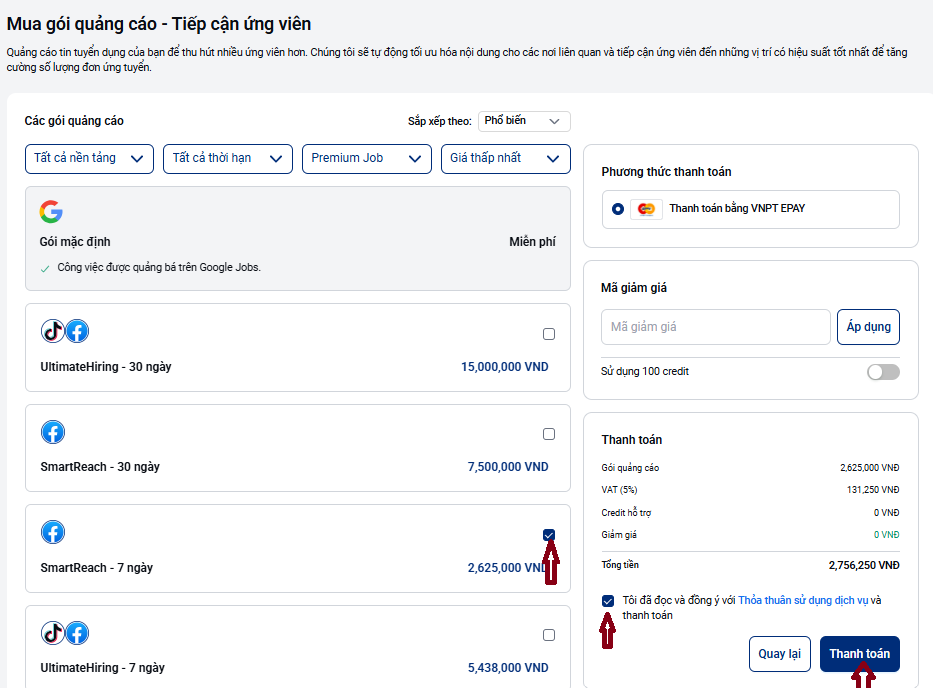Uncheck the SmartReach 7 ngày package checkbox
This screenshot has width=933, height=688.
click(x=548, y=535)
